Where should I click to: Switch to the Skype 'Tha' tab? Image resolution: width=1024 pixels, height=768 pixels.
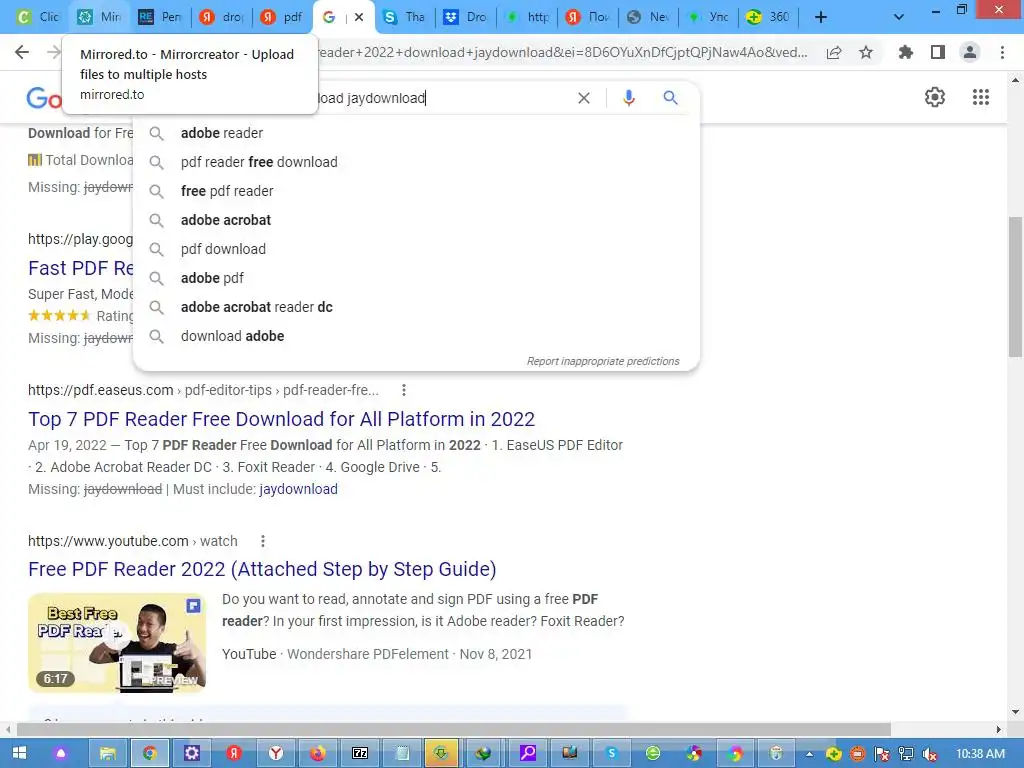[x=405, y=17]
